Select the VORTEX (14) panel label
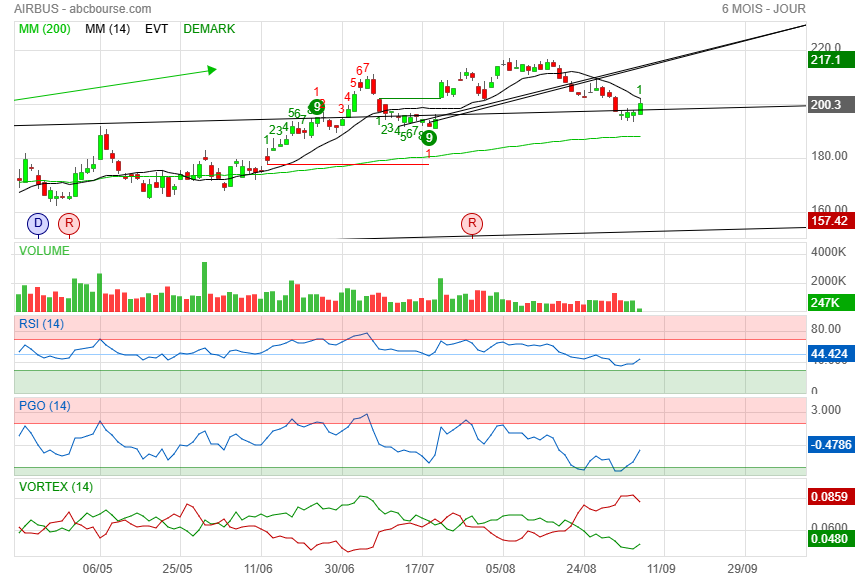The height and width of the screenshot is (579, 855). pos(56,486)
